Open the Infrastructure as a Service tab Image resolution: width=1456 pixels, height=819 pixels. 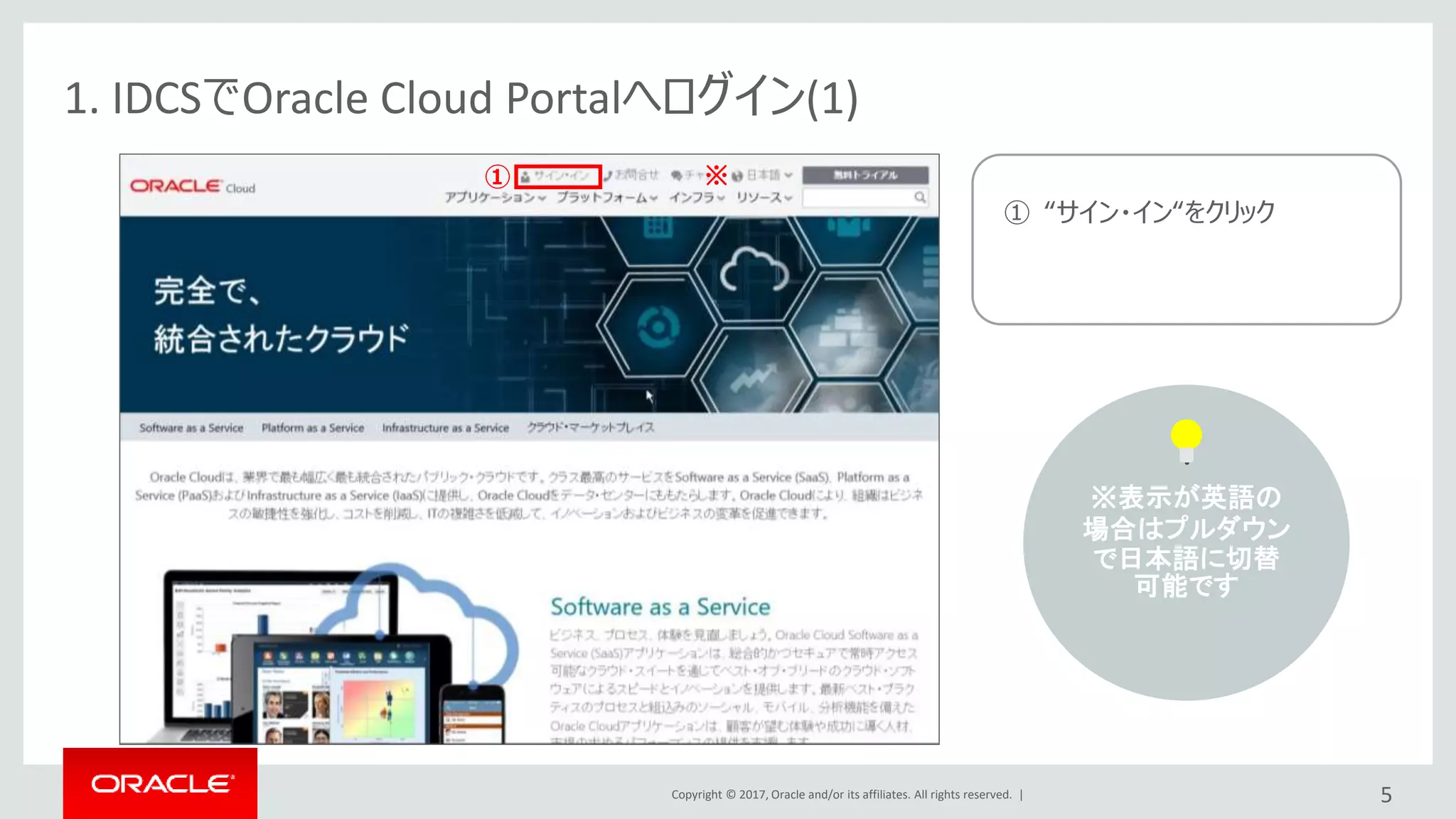pos(446,428)
